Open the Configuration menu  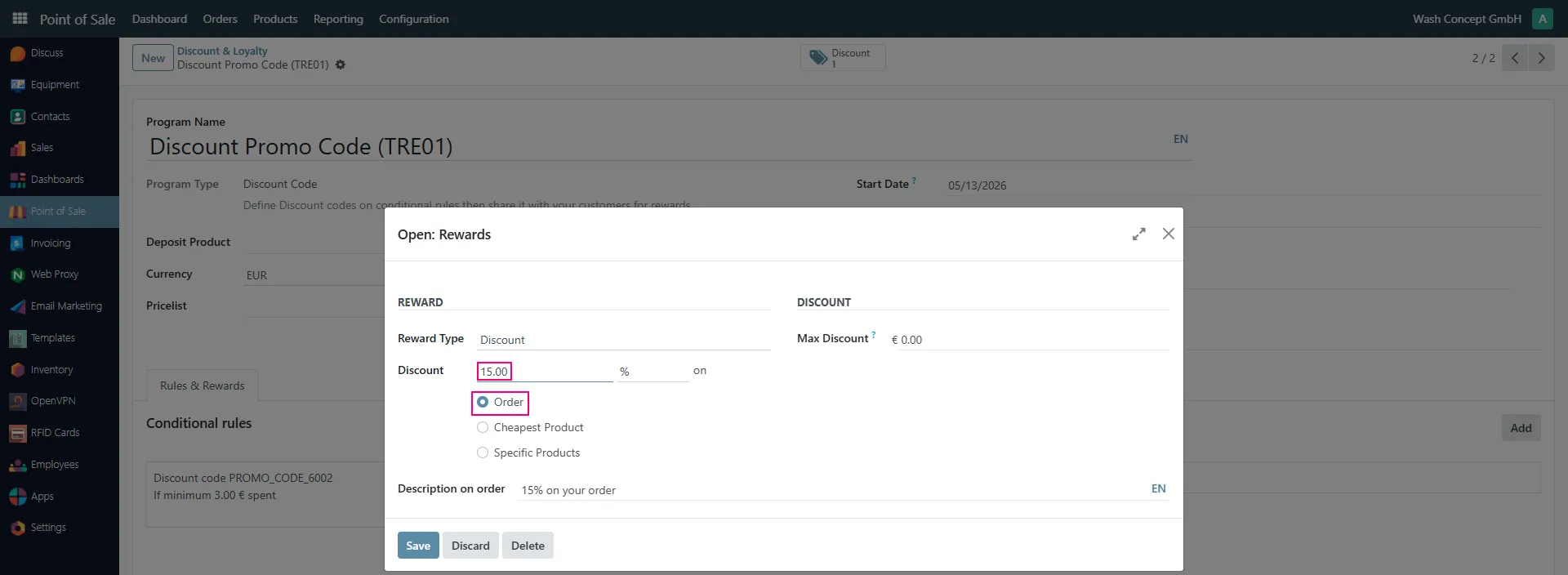(x=414, y=19)
